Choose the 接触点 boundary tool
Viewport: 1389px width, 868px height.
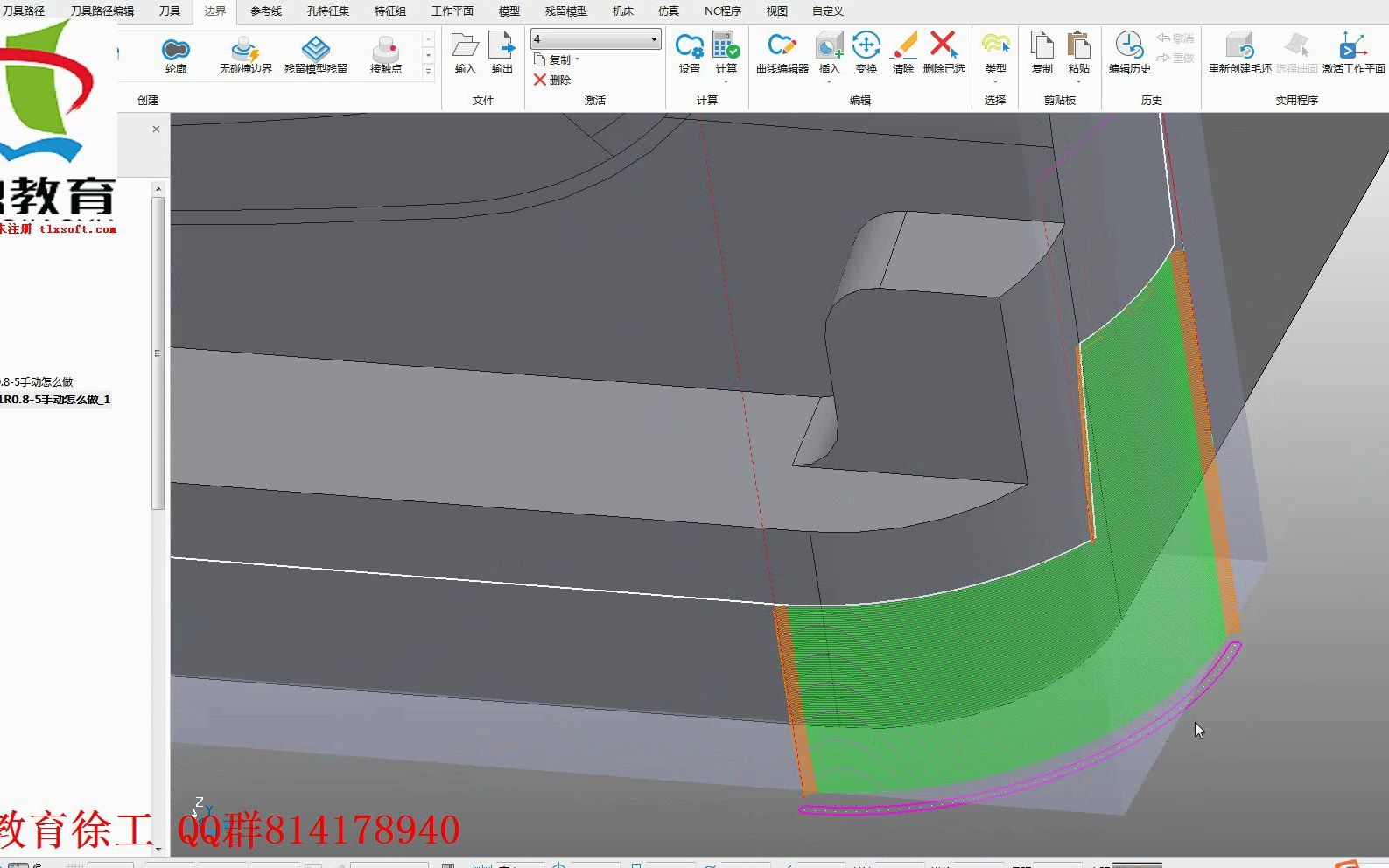(x=386, y=55)
